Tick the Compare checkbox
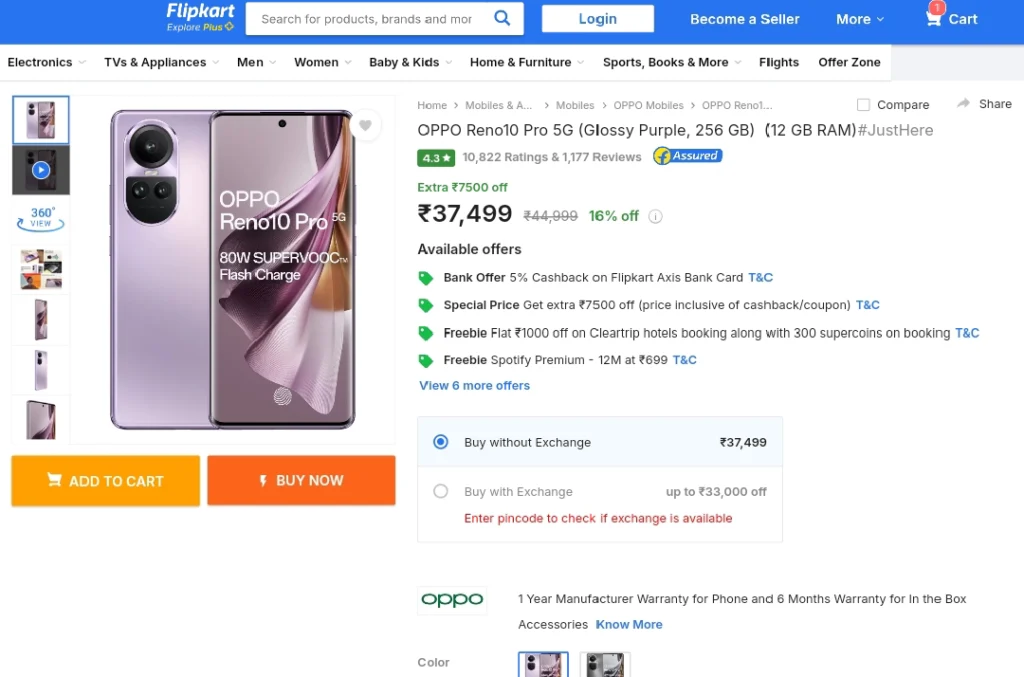Viewport: 1024px width, 677px height. click(x=863, y=104)
